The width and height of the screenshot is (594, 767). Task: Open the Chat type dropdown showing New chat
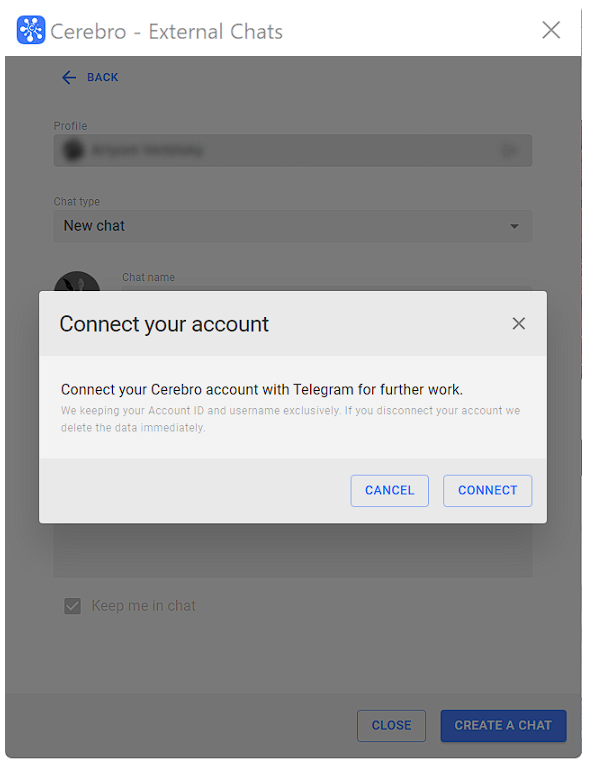(293, 226)
